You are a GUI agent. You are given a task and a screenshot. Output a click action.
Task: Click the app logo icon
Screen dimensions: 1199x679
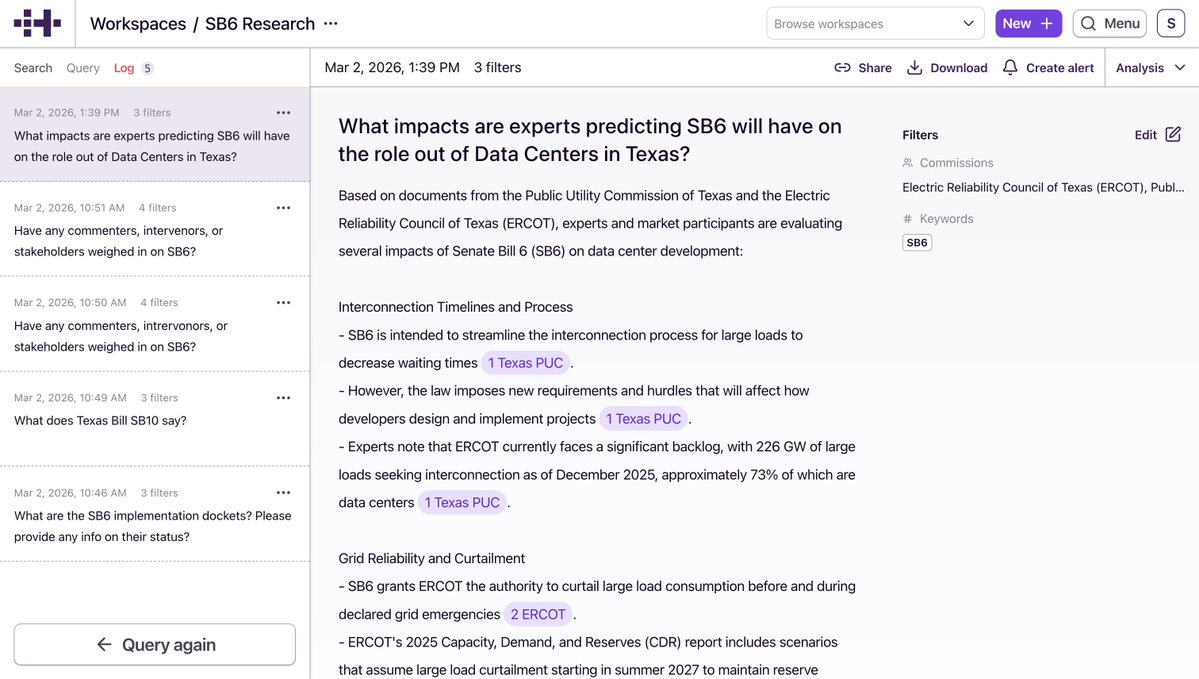[37, 23]
